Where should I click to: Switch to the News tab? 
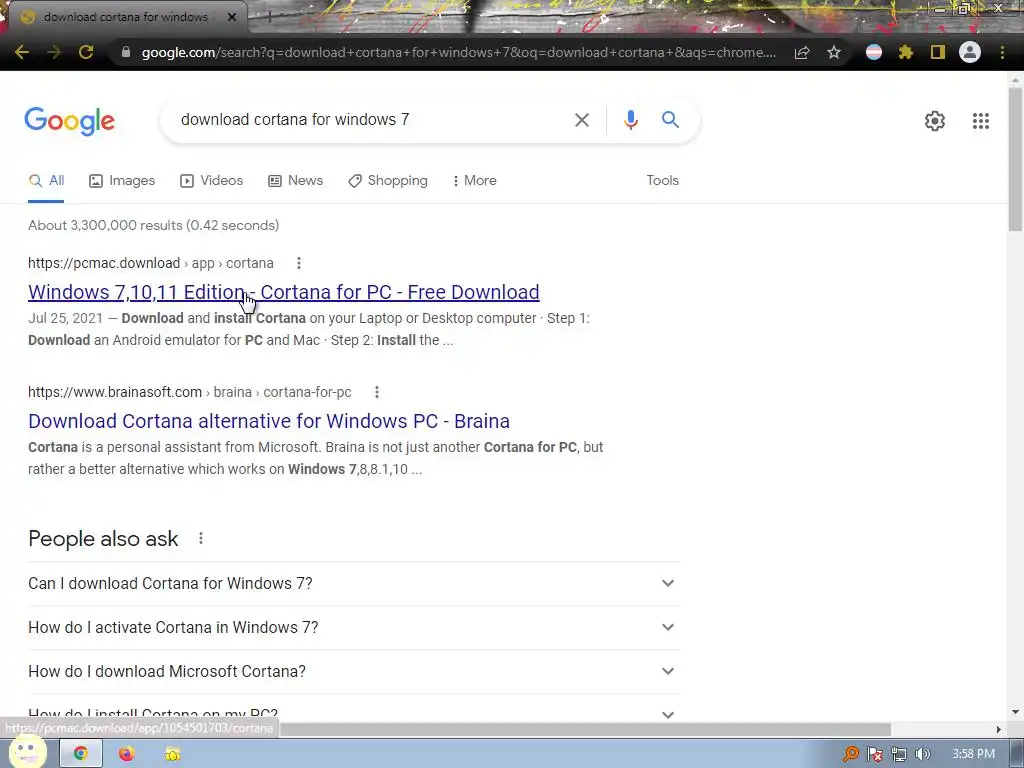click(x=296, y=180)
